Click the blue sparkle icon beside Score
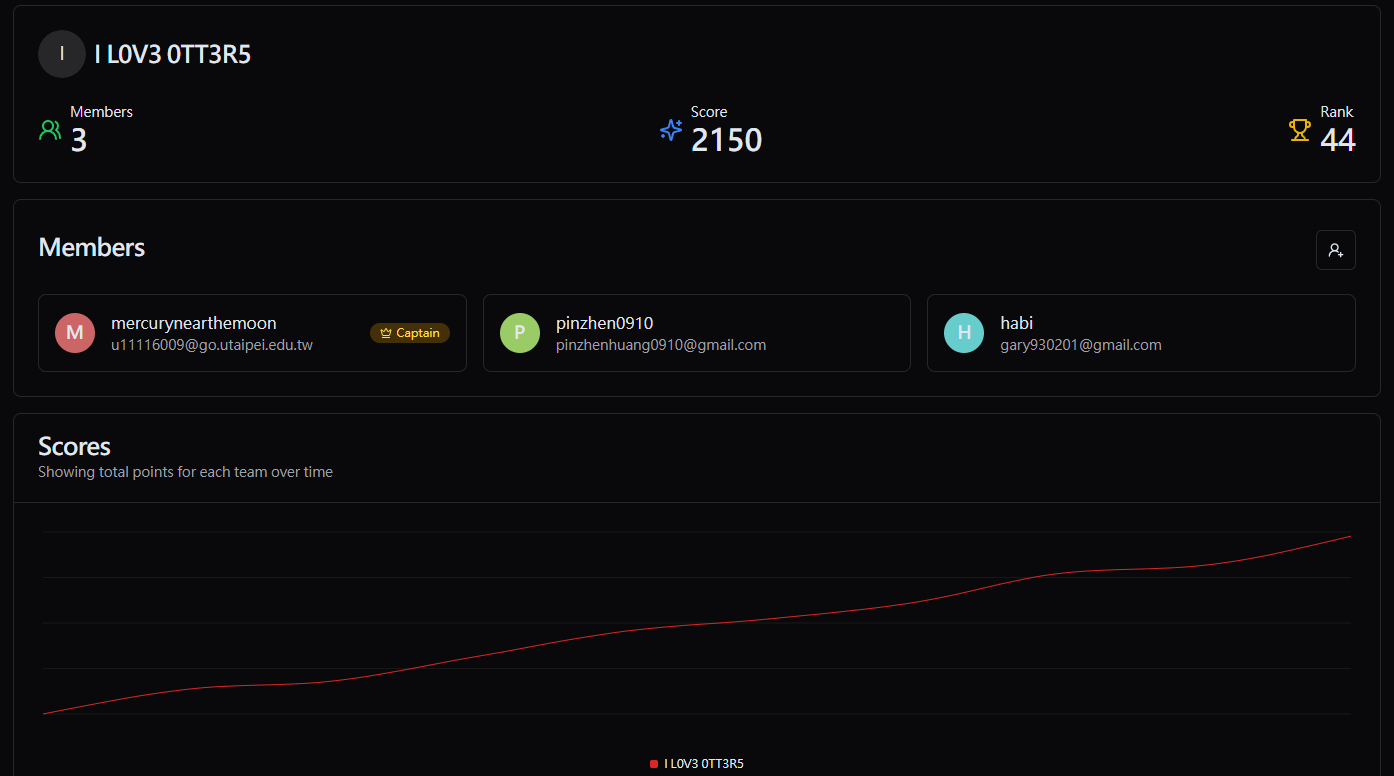Screen dimensions: 1394x776 (x=671, y=130)
